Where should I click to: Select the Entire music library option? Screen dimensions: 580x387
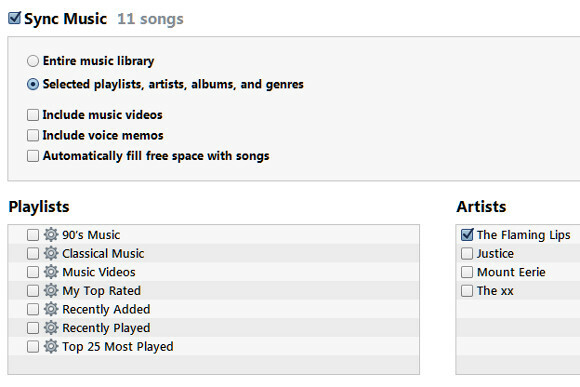point(33,61)
